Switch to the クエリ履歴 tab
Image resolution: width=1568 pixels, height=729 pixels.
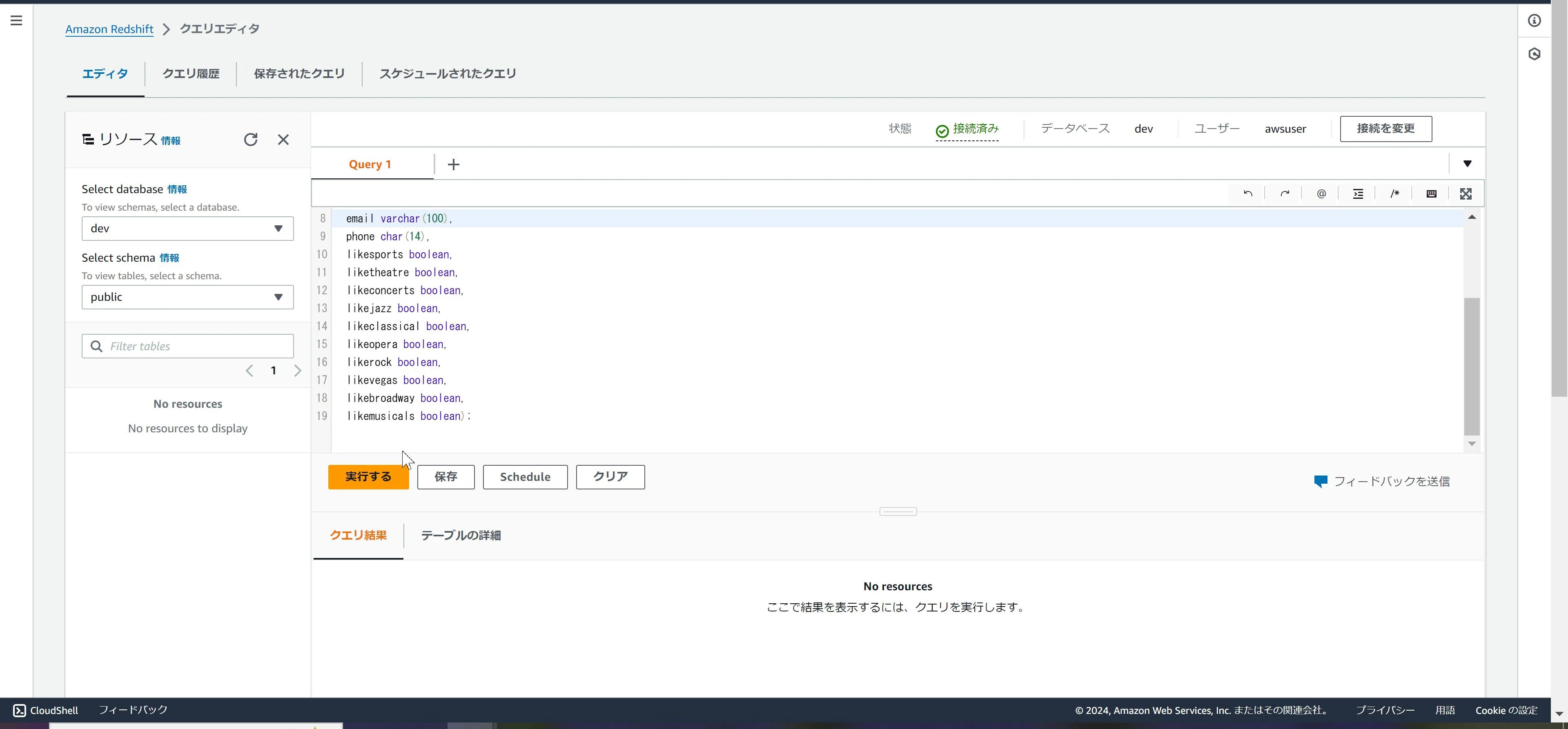191,73
